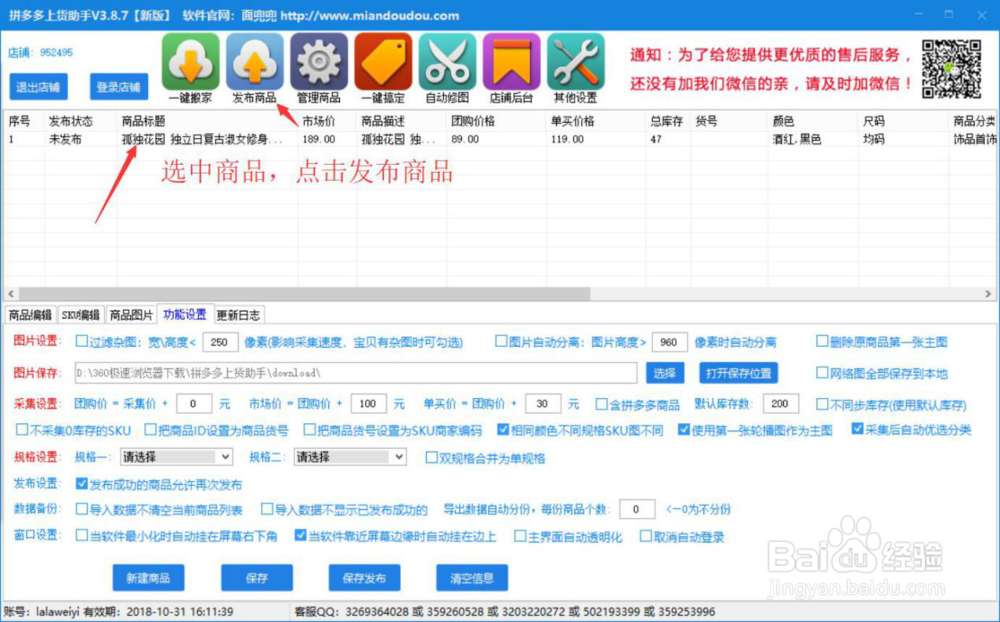Screen dimensions: 1000x622
Task: Click the image save path field
Action: [356, 373]
